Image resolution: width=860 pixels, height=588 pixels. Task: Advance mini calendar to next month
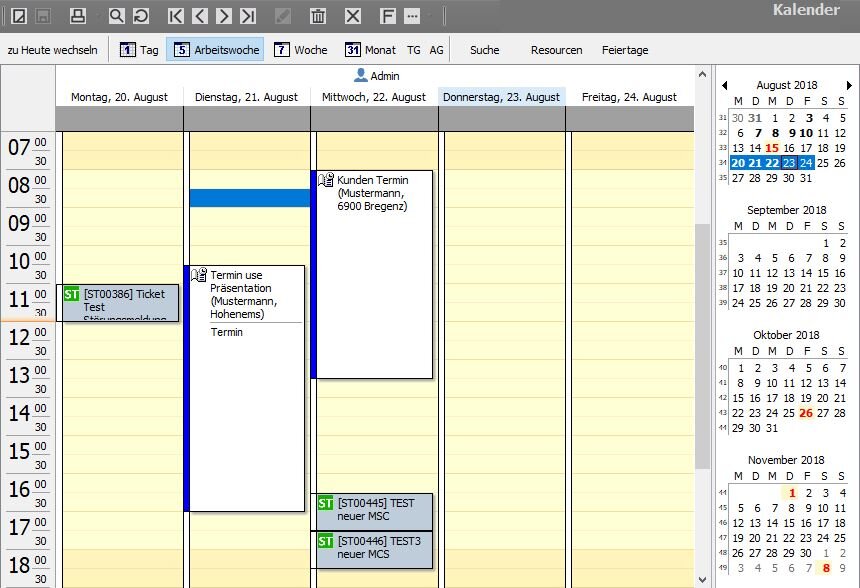pyautogui.click(x=850, y=86)
